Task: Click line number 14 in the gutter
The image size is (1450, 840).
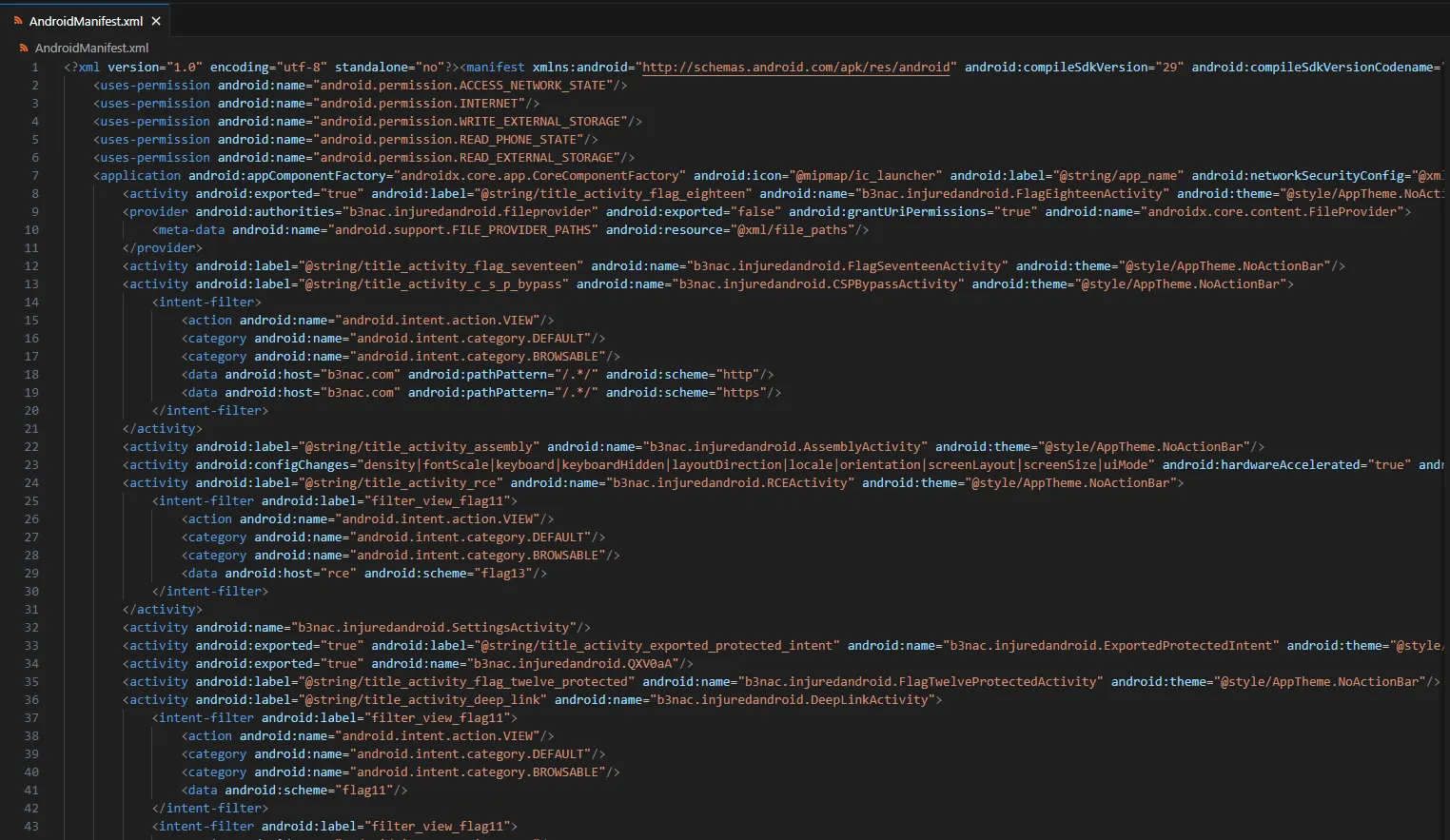Action: [x=31, y=302]
